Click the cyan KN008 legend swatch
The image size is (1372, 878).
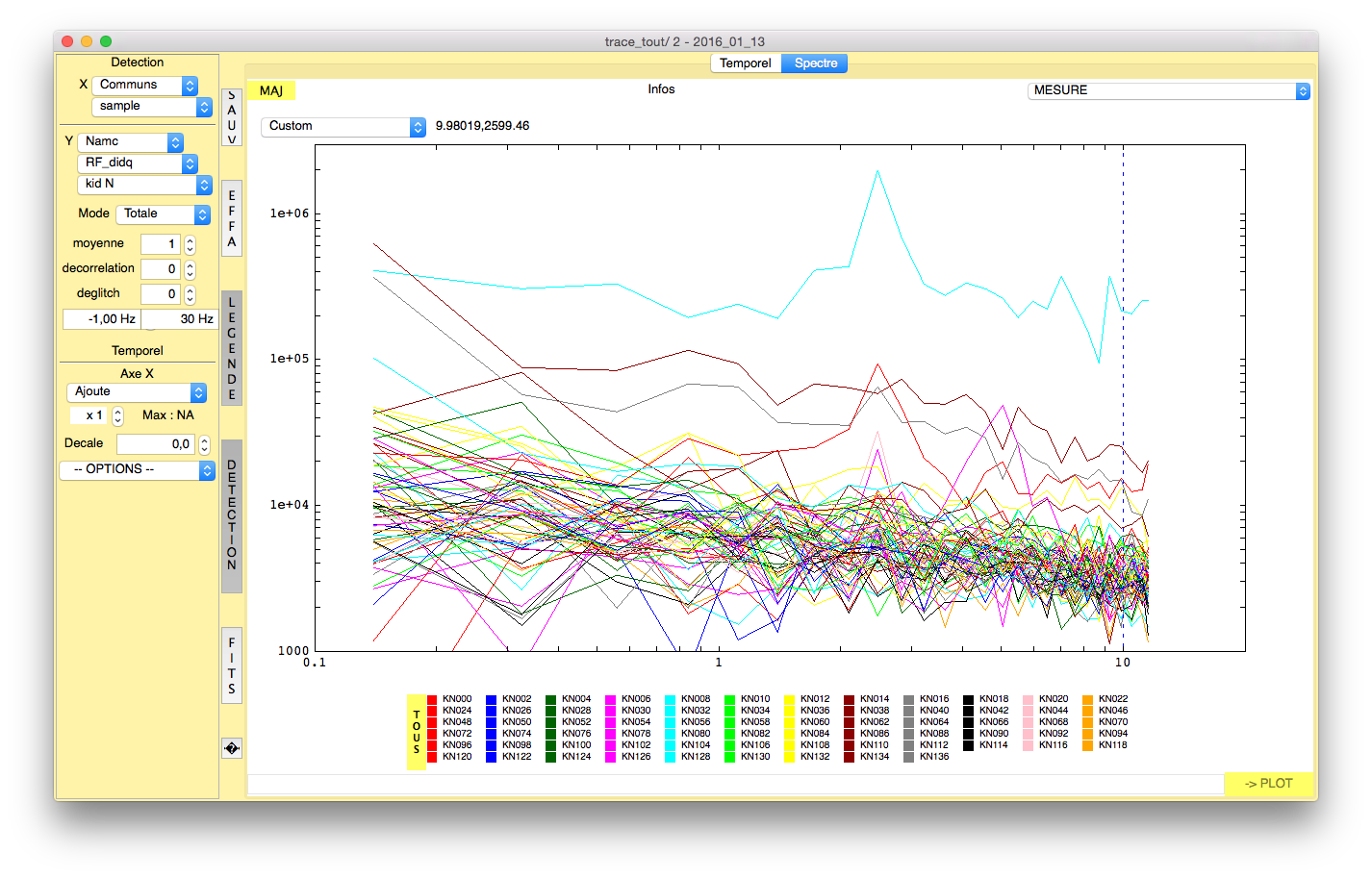click(671, 700)
